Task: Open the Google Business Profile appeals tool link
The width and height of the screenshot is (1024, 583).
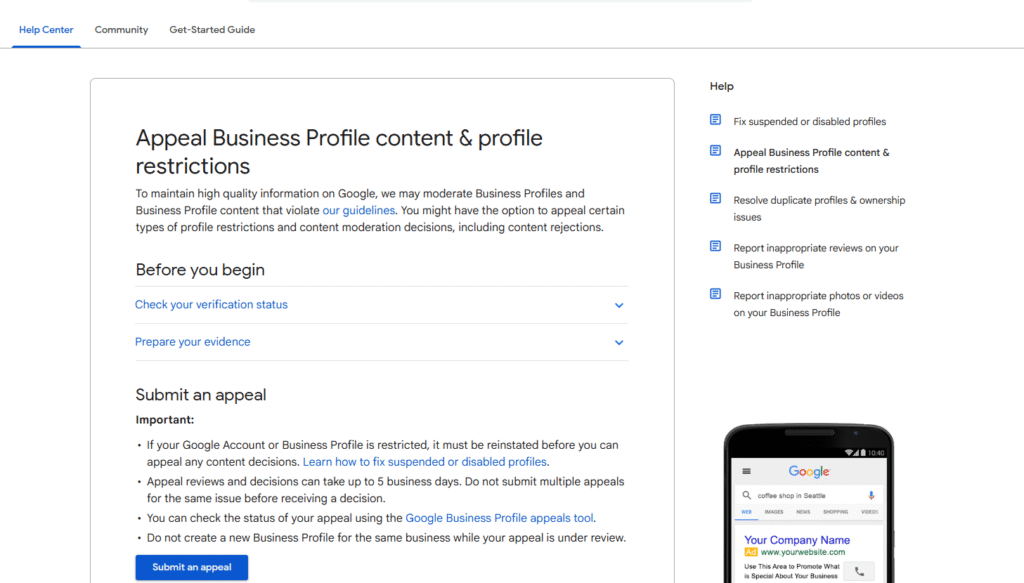Action: coord(499,518)
